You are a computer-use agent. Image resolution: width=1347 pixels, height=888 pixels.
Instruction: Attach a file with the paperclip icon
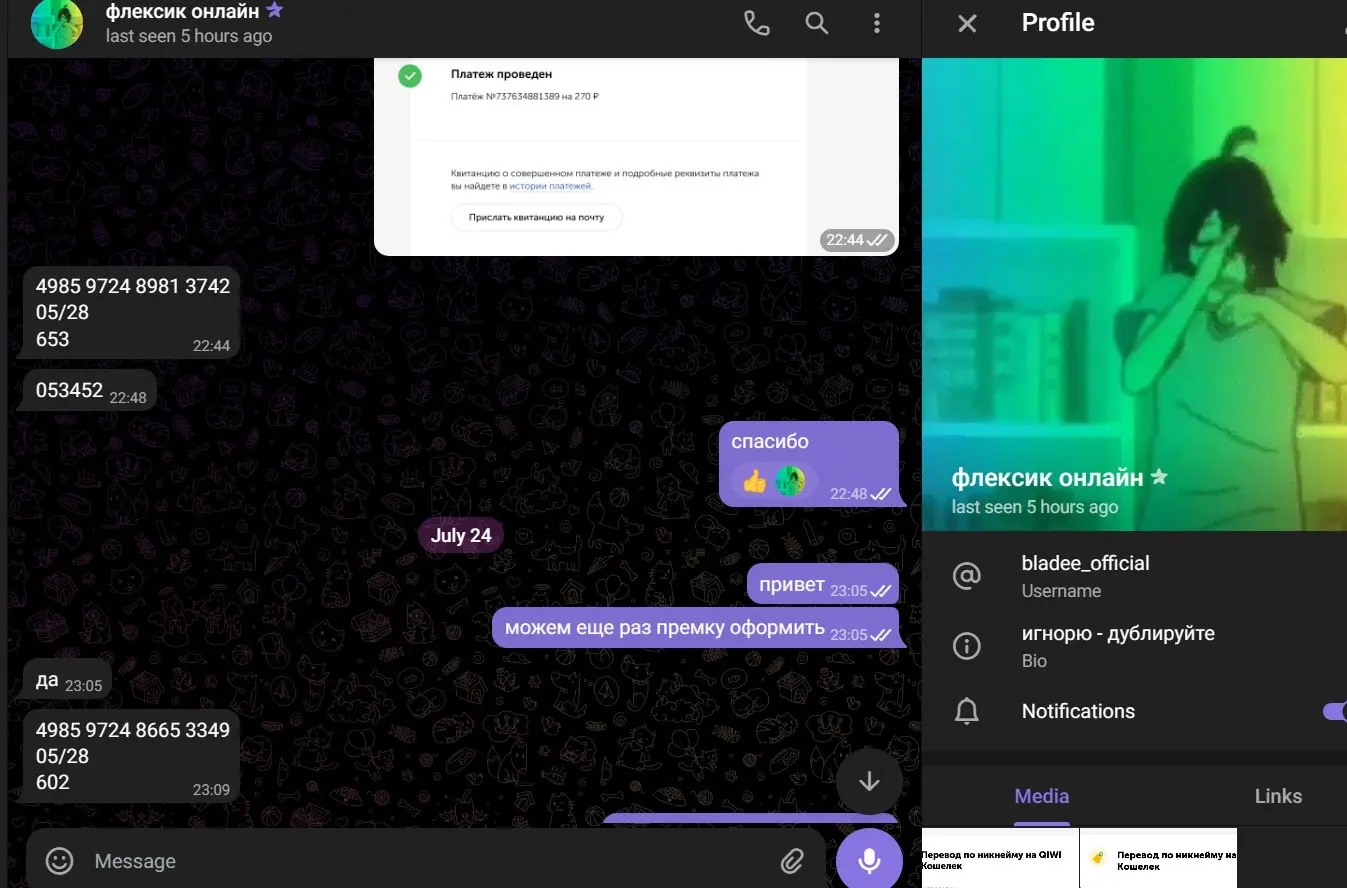[x=792, y=861]
